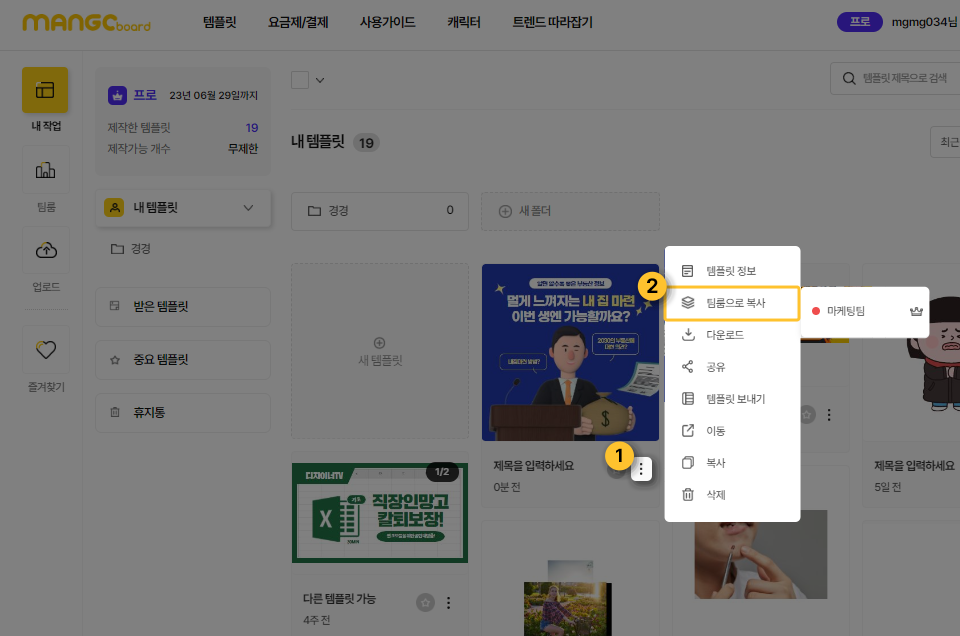Choose 삭제 from the context menu

tap(715, 495)
